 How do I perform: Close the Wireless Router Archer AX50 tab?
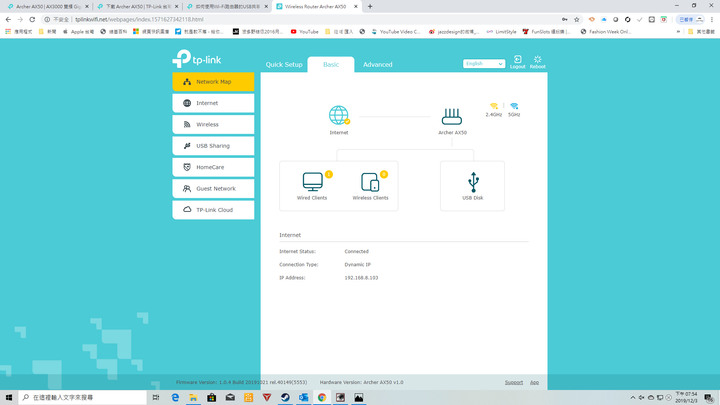[356, 6]
